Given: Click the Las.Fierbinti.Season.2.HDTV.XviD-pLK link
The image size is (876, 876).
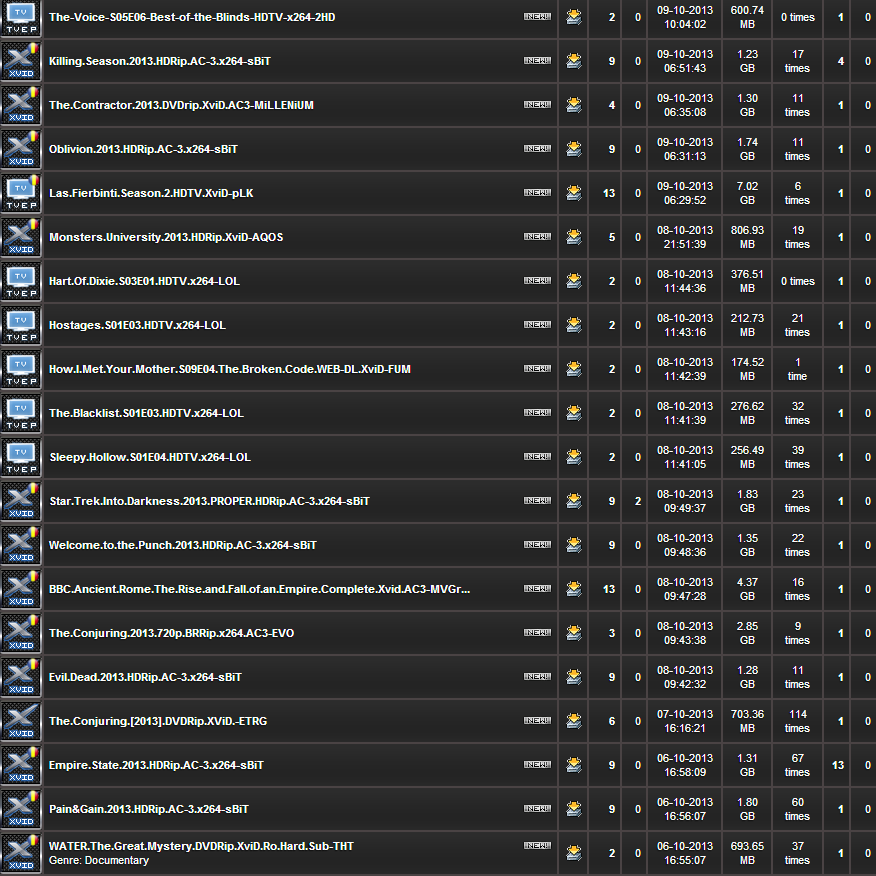Looking at the screenshot, I should pos(151,193).
